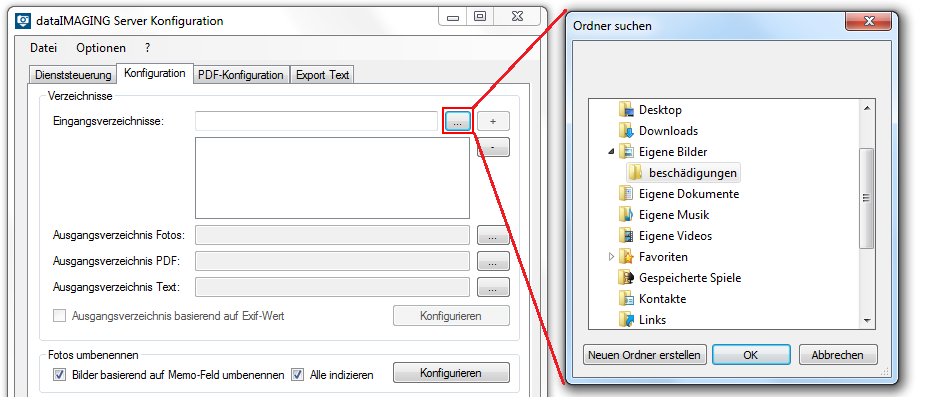This screenshot has height=404, width=931.
Task: Select Kontakte label in folder tree
Action: 663,299
